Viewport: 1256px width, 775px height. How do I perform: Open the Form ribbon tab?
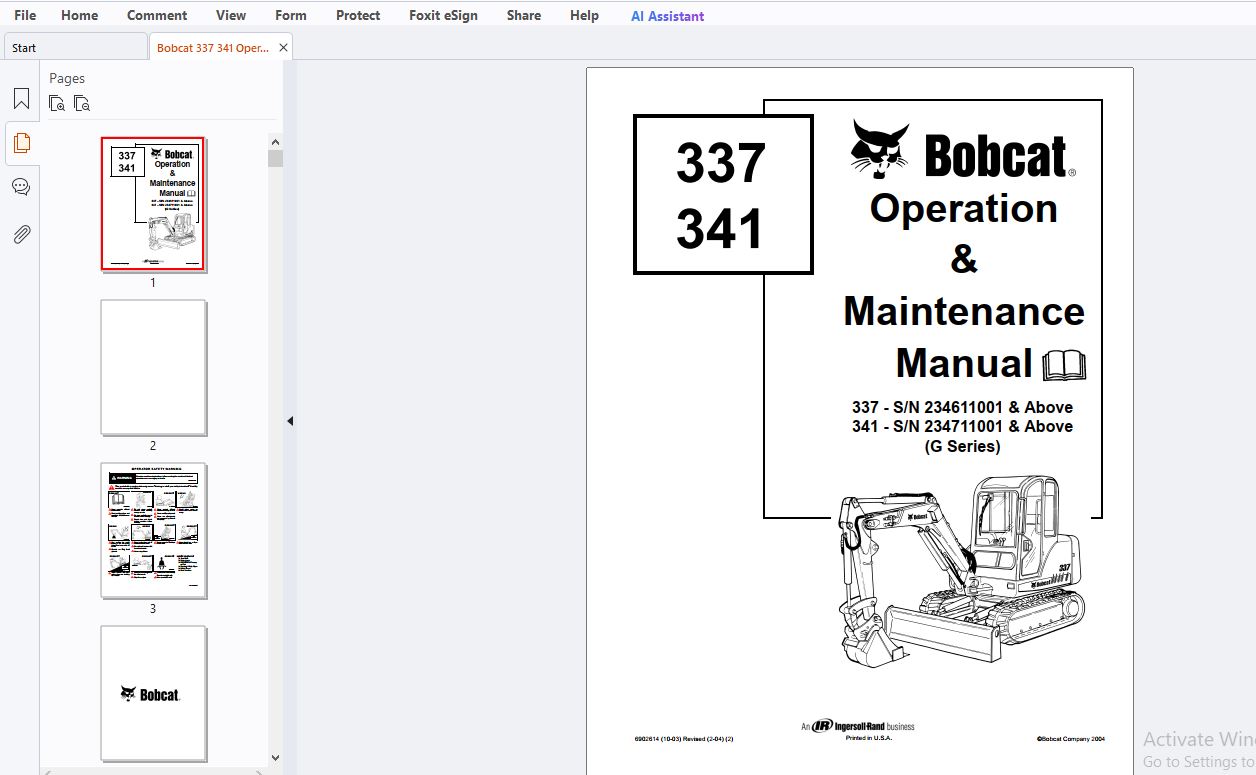291,15
